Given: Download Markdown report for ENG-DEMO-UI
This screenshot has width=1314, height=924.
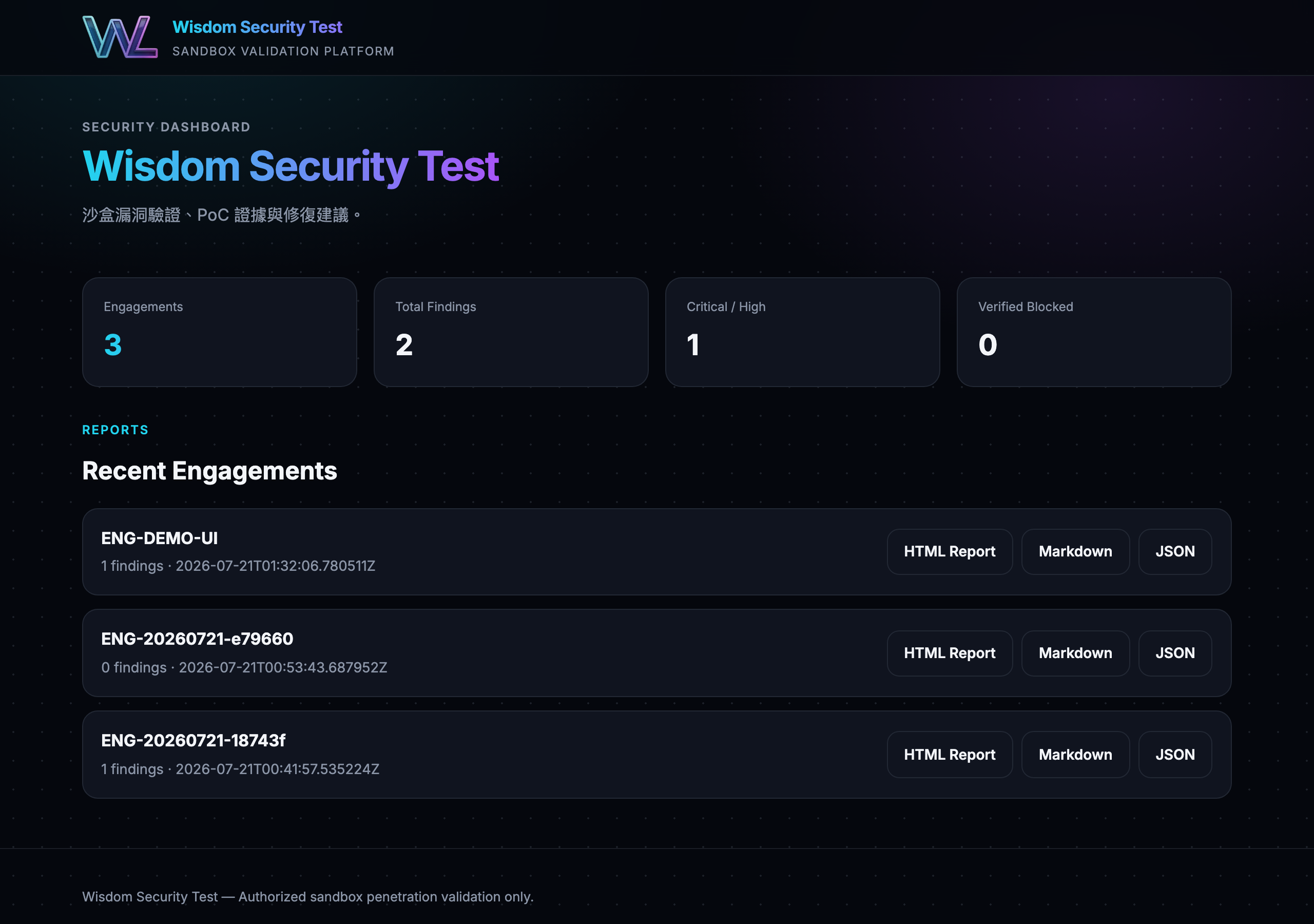Looking at the screenshot, I should click(1075, 551).
